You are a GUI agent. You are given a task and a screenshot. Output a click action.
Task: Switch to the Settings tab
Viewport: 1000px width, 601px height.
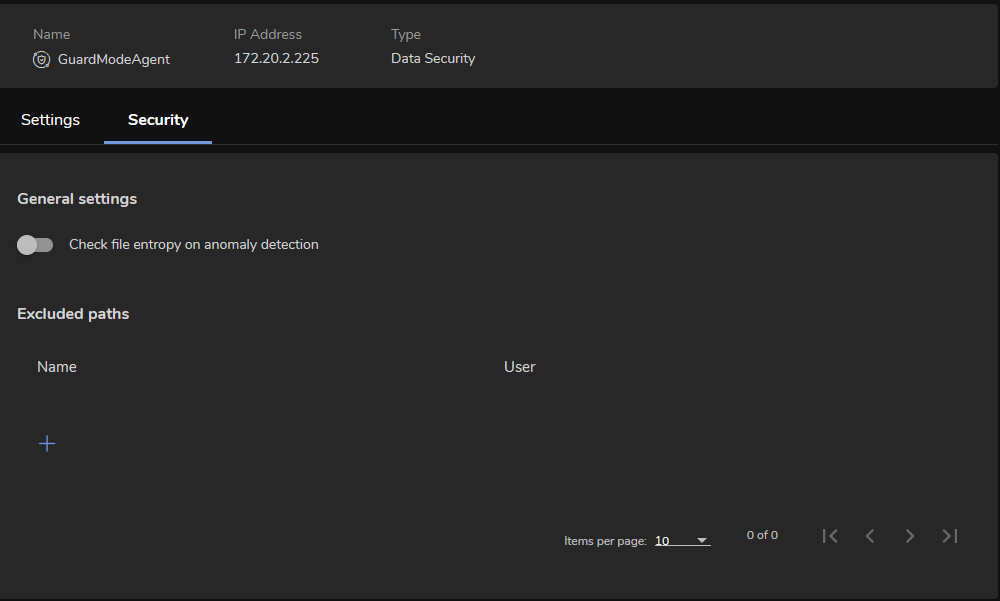pos(50,120)
